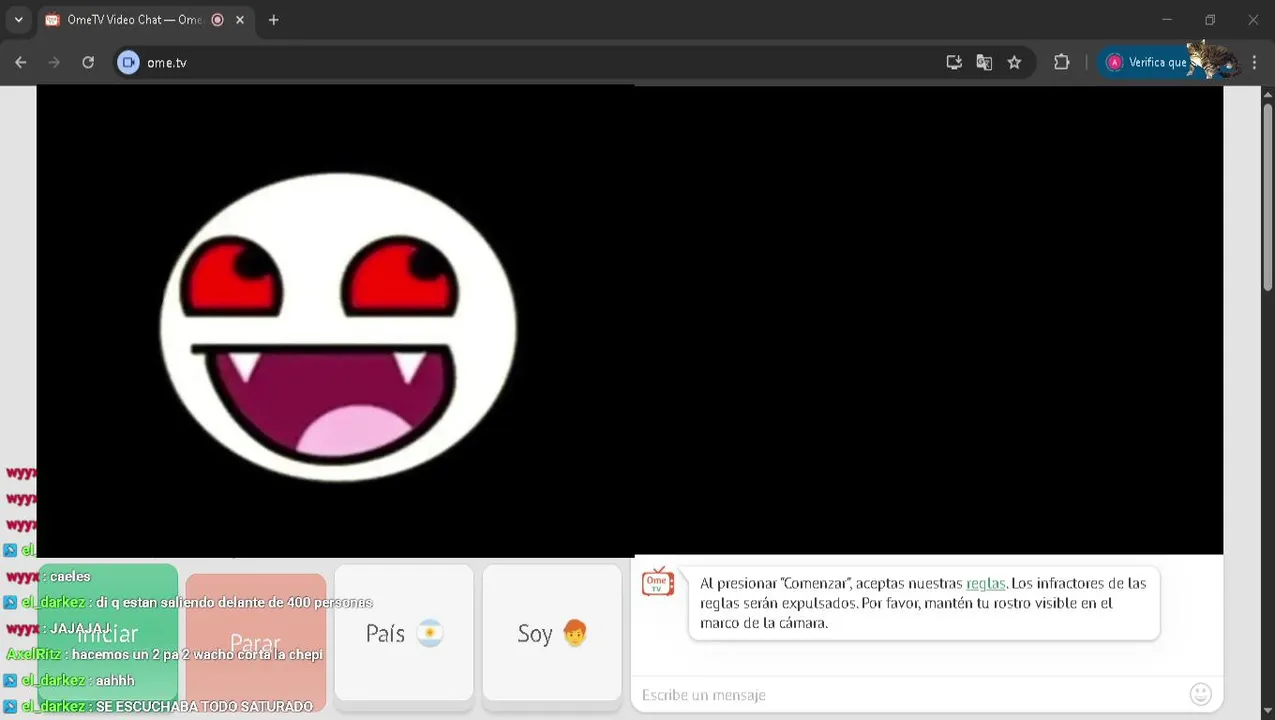Close the OmeTV Video Chat tab
This screenshot has width=1275, height=720.
click(240, 20)
